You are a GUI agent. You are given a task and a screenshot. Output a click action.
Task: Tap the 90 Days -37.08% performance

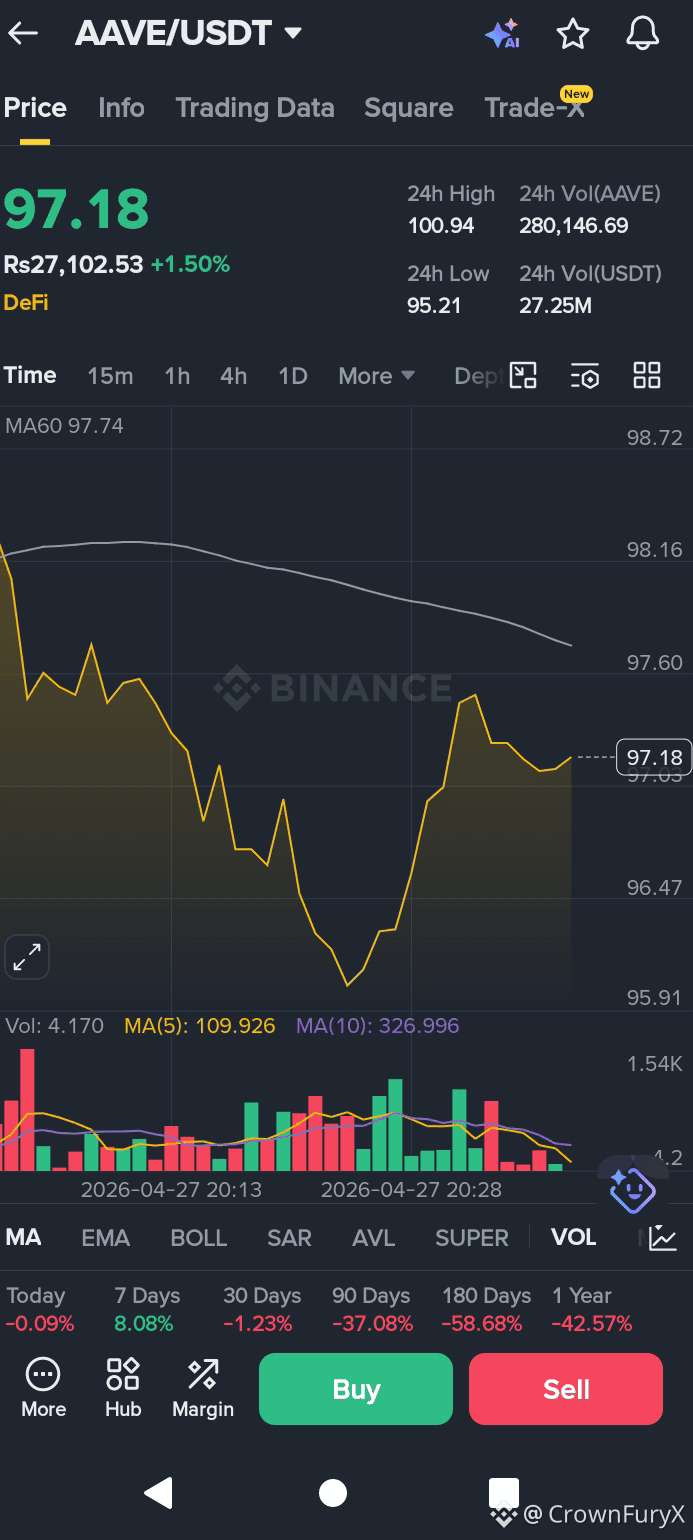tap(372, 1309)
